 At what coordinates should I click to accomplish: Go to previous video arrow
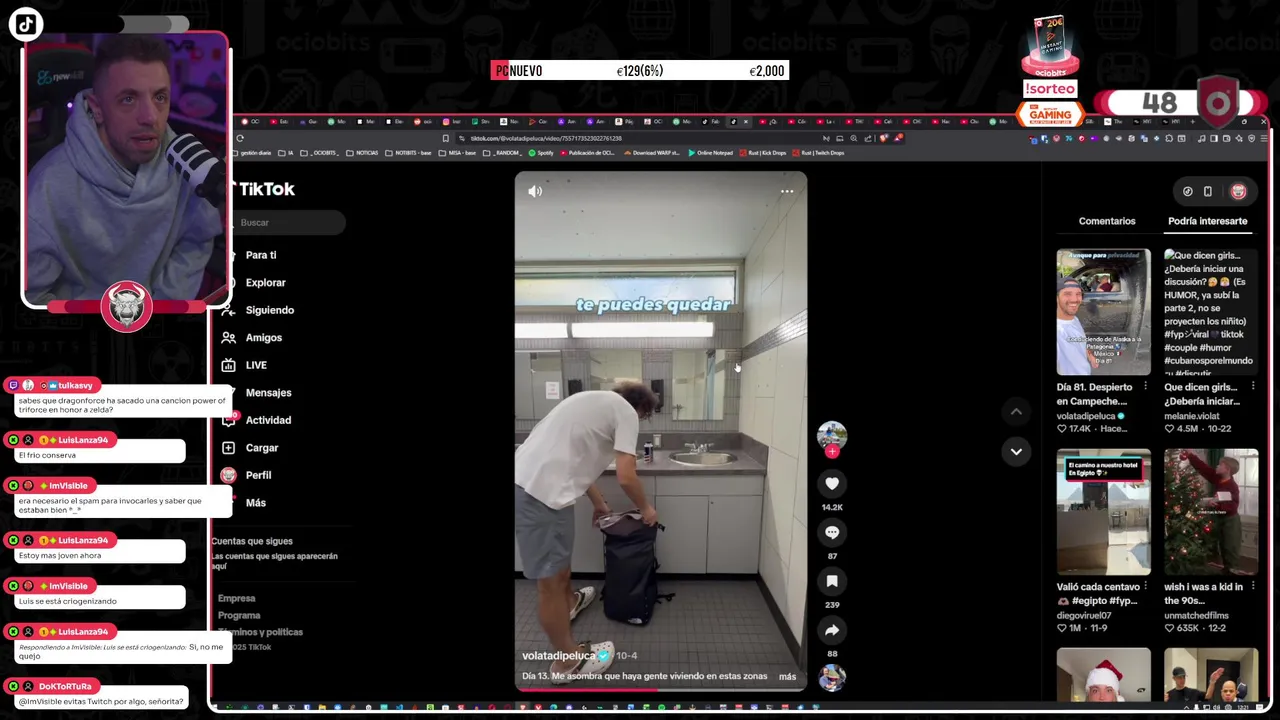(x=1016, y=411)
